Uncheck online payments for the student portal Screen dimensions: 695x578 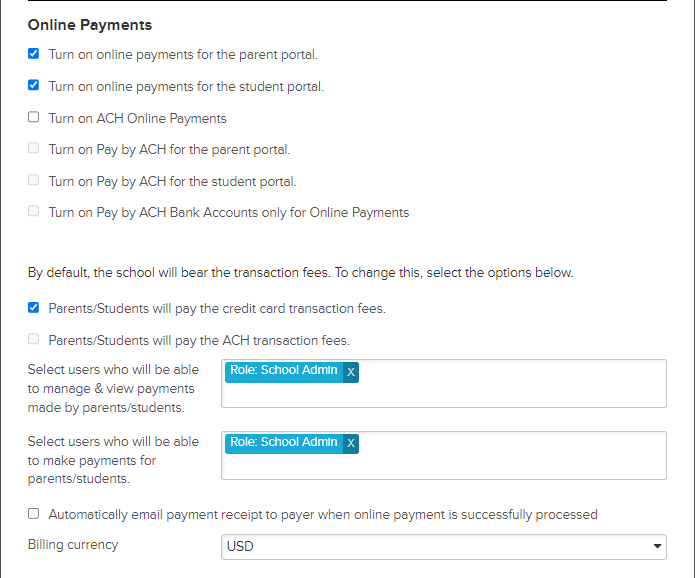point(33,85)
